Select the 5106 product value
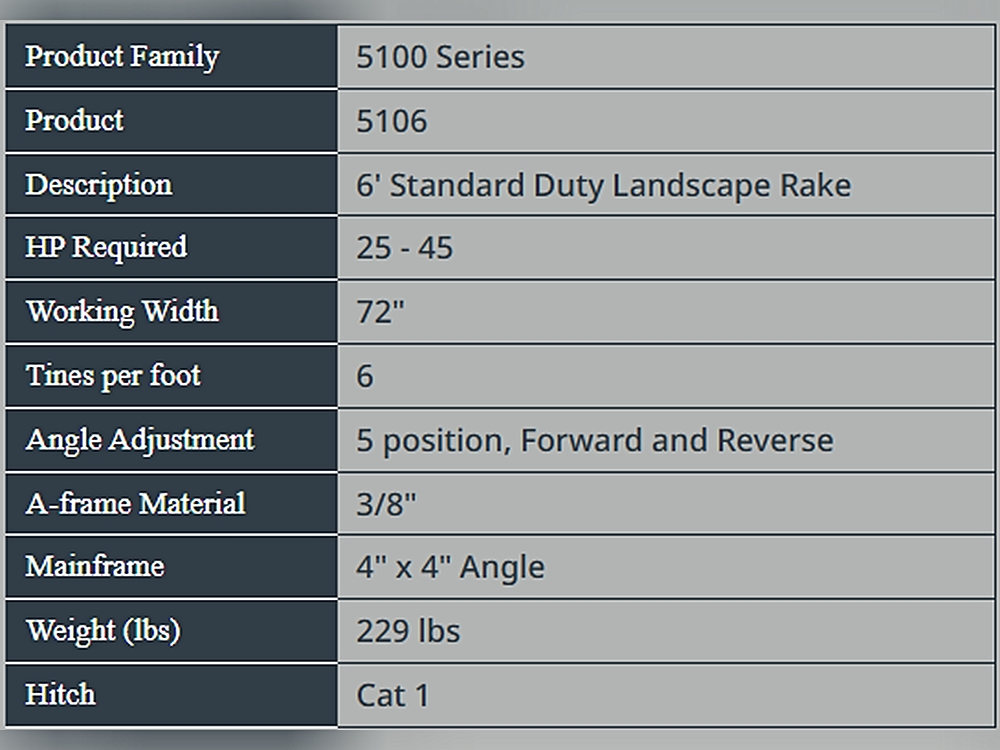Image resolution: width=1000 pixels, height=750 pixels. 392,121
